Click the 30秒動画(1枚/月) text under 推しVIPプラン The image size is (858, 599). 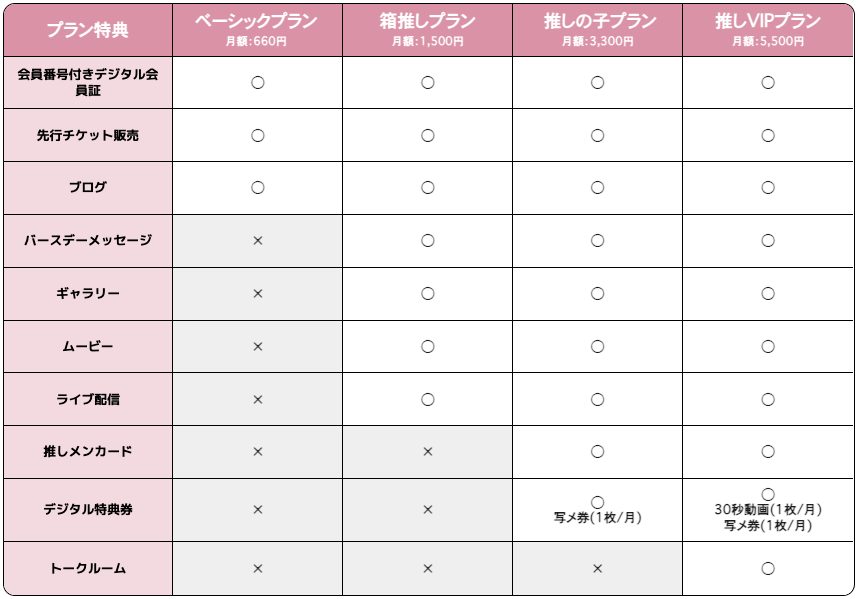pyautogui.click(x=768, y=510)
